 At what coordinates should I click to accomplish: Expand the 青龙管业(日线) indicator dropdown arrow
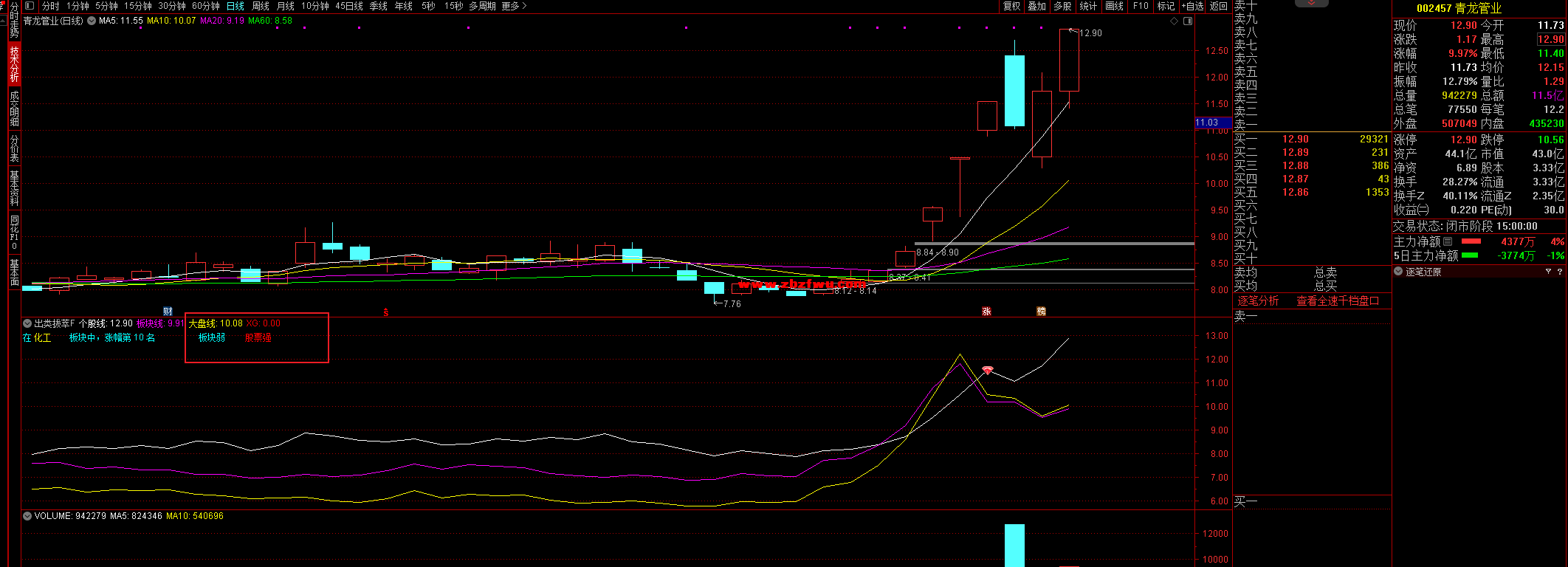pos(92,21)
